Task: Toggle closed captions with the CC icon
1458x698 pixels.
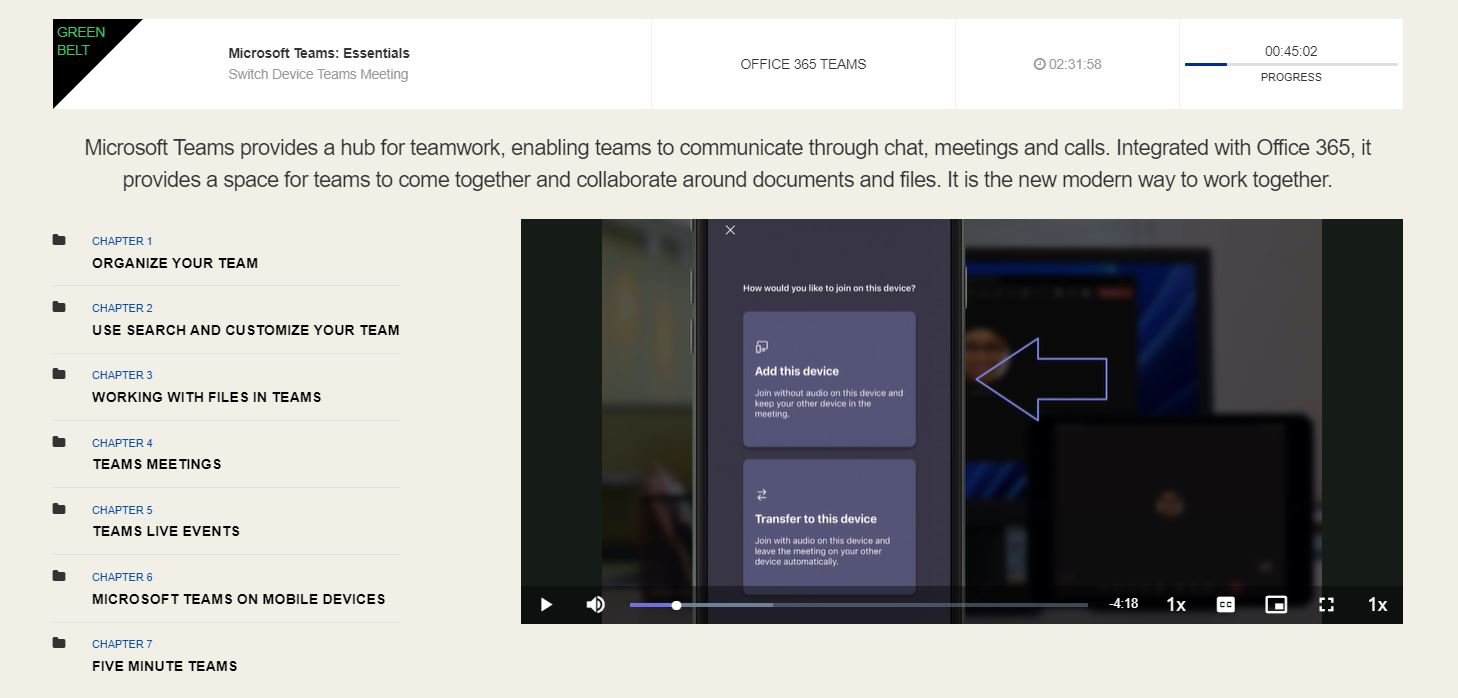Action: pyautogui.click(x=1226, y=604)
